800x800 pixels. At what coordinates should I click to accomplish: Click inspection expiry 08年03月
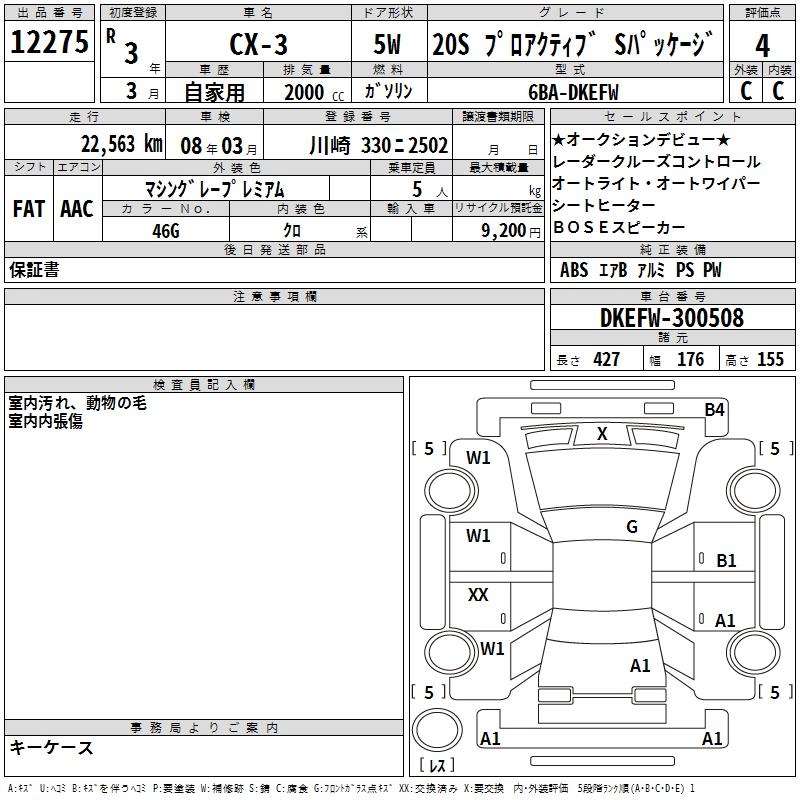(x=219, y=146)
